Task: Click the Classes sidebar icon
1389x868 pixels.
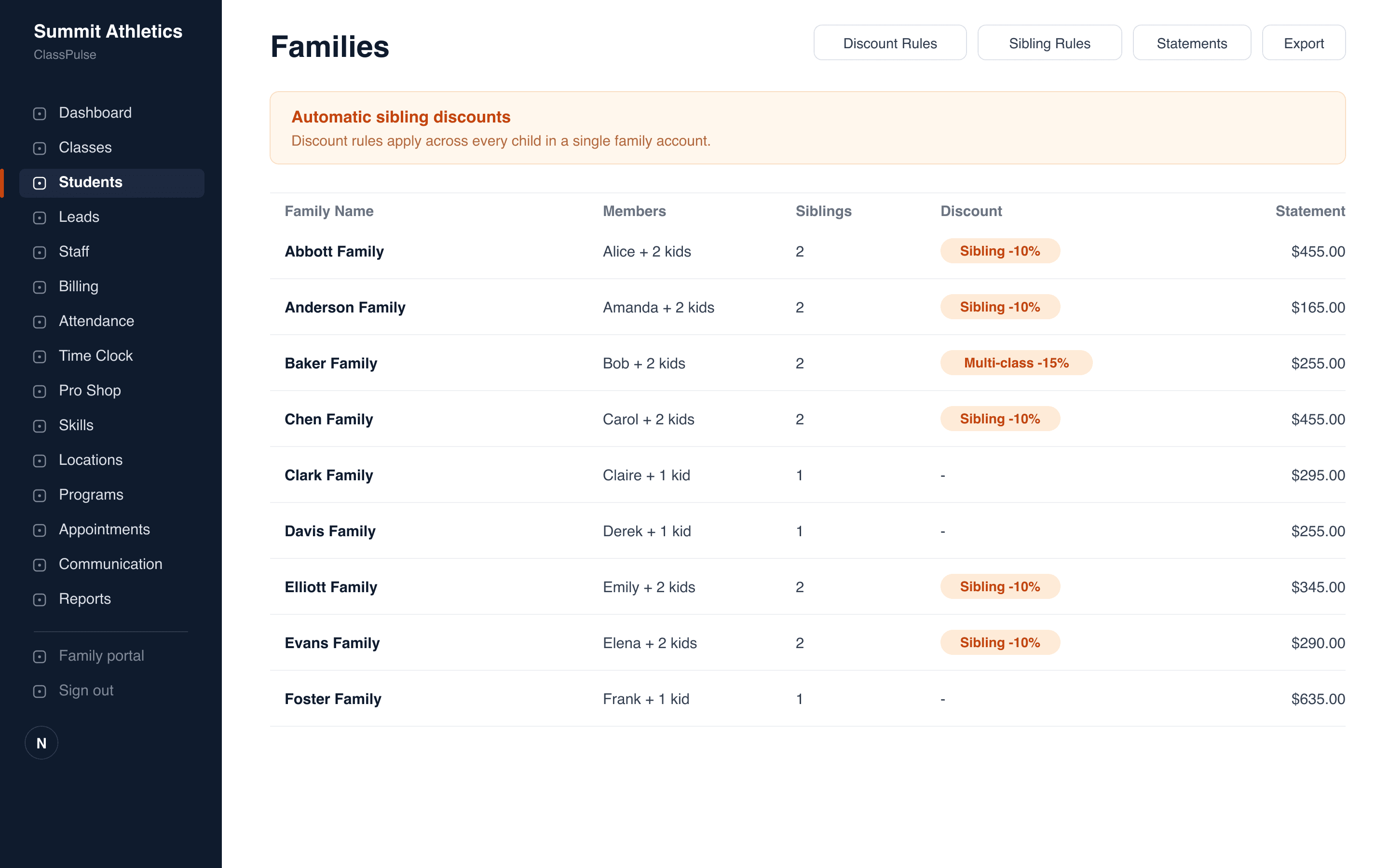Action: (x=40, y=148)
